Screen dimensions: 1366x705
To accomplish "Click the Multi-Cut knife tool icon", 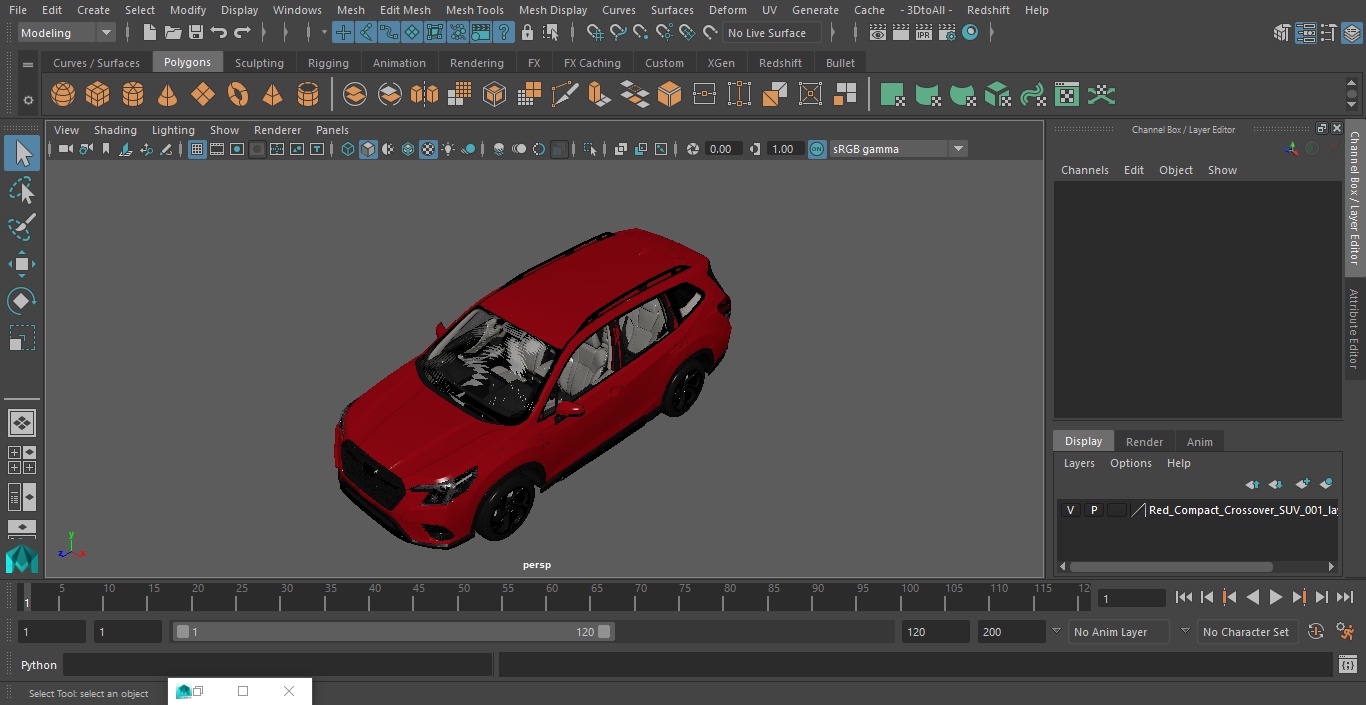I will pos(565,95).
